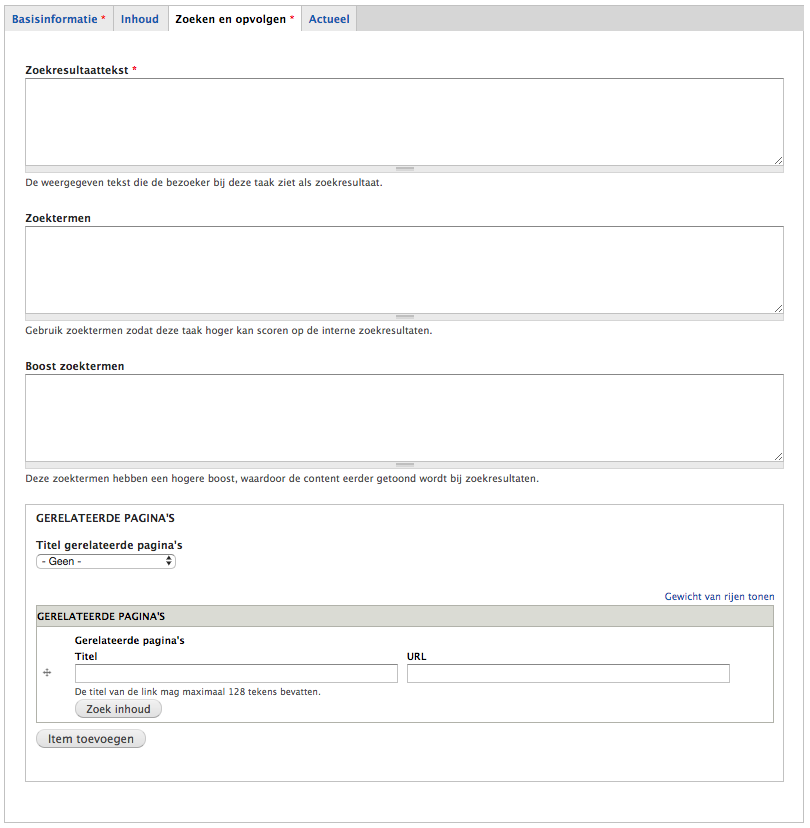Image resolution: width=810 pixels, height=828 pixels.
Task: Switch to the Basisinformatie tab
Action: [58, 19]
